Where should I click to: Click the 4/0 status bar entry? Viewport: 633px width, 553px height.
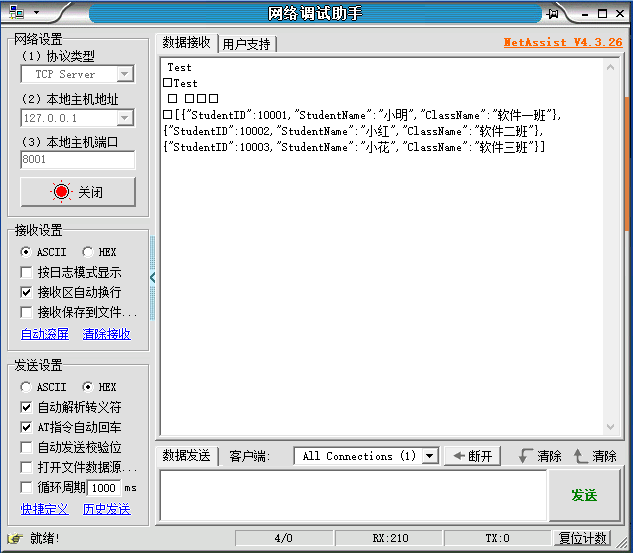pos(283,538)
